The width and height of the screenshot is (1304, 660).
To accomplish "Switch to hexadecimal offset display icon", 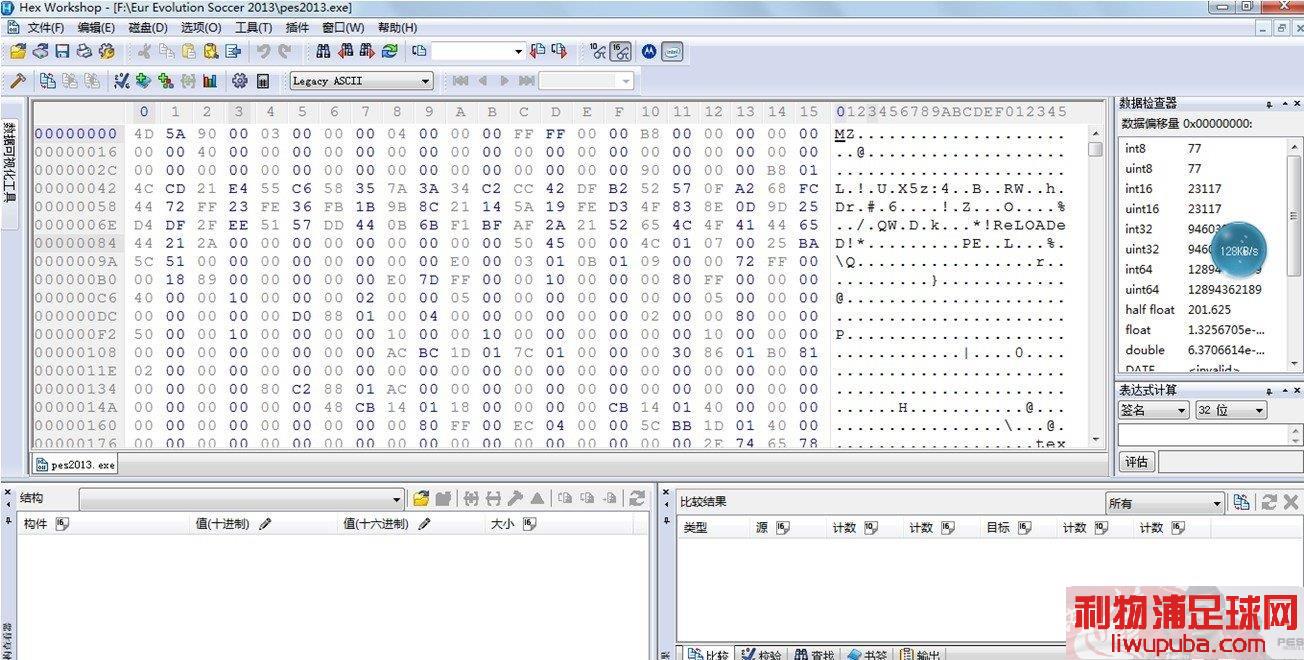I will [620, 51].
